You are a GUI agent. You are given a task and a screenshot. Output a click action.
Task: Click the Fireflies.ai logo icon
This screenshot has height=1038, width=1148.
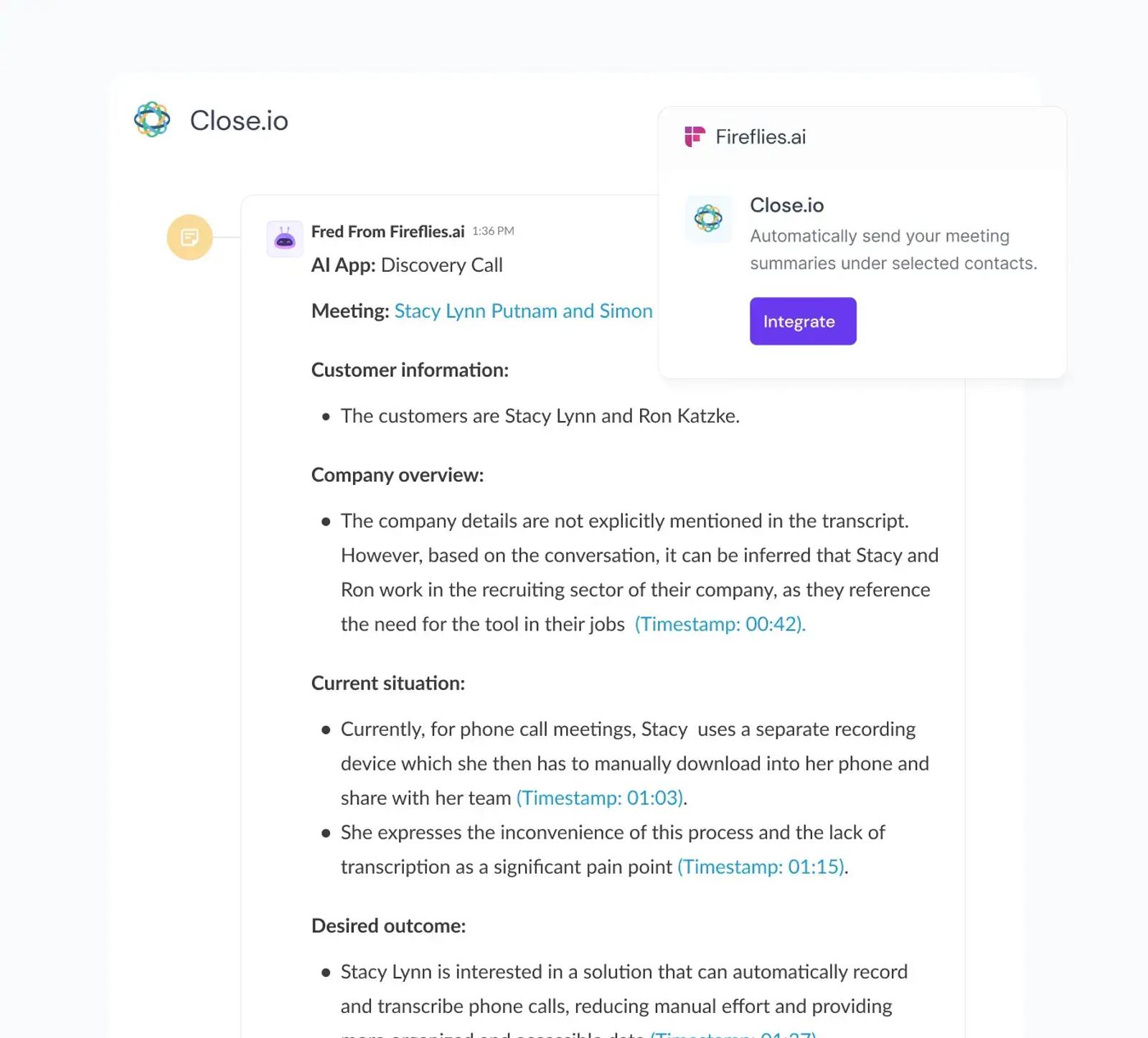coord(695,136)
